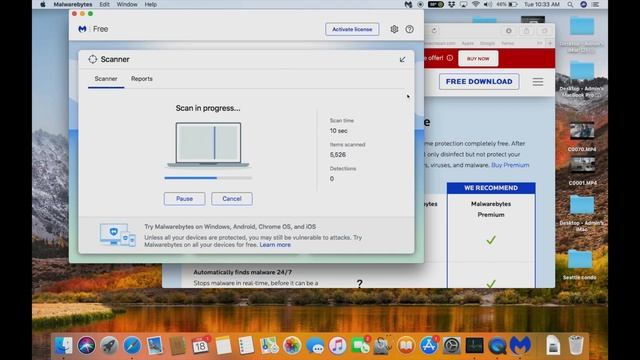Switch to the Reports tab

[x=142, y=79]
